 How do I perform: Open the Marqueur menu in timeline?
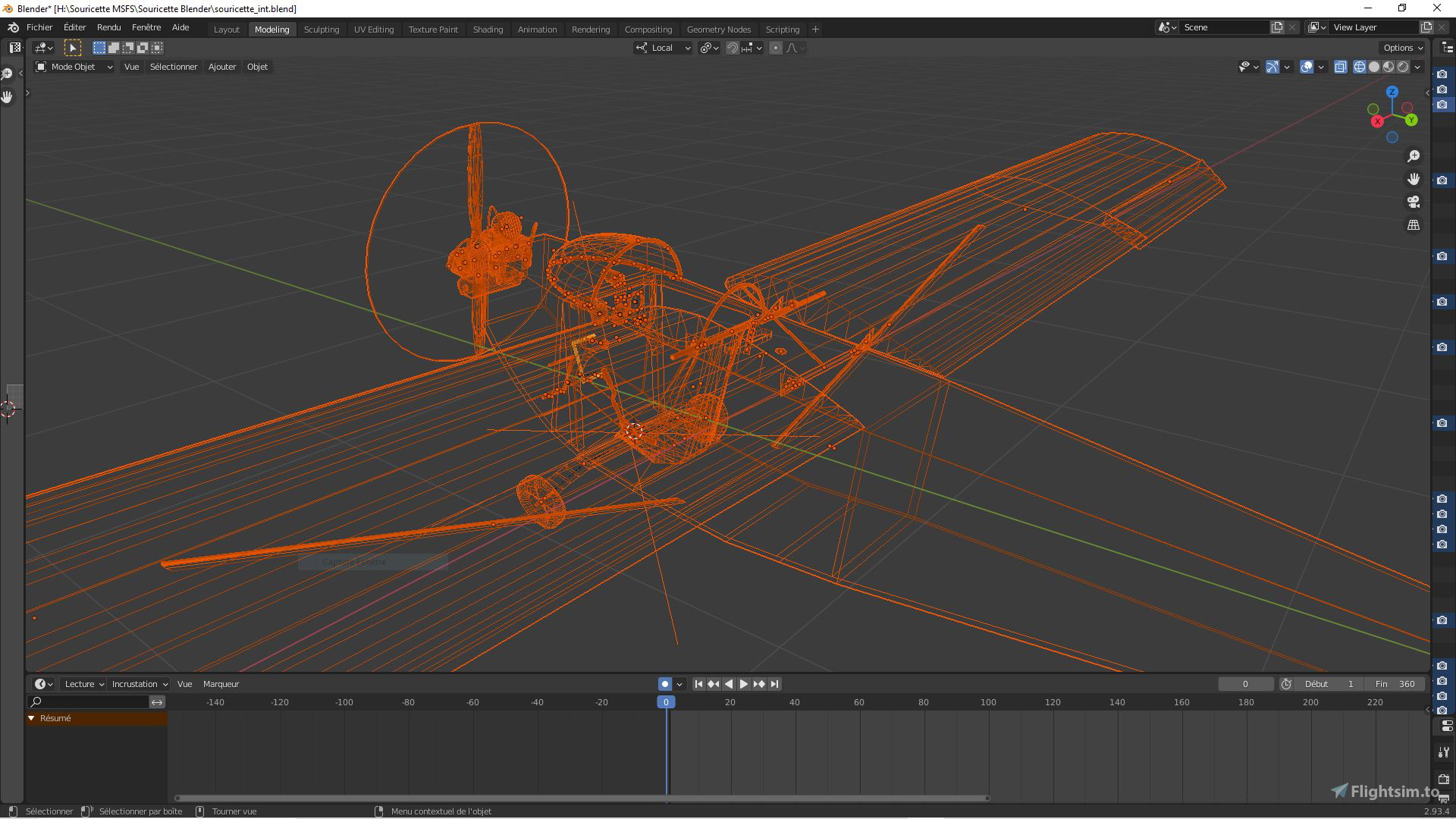click(221, 684)
